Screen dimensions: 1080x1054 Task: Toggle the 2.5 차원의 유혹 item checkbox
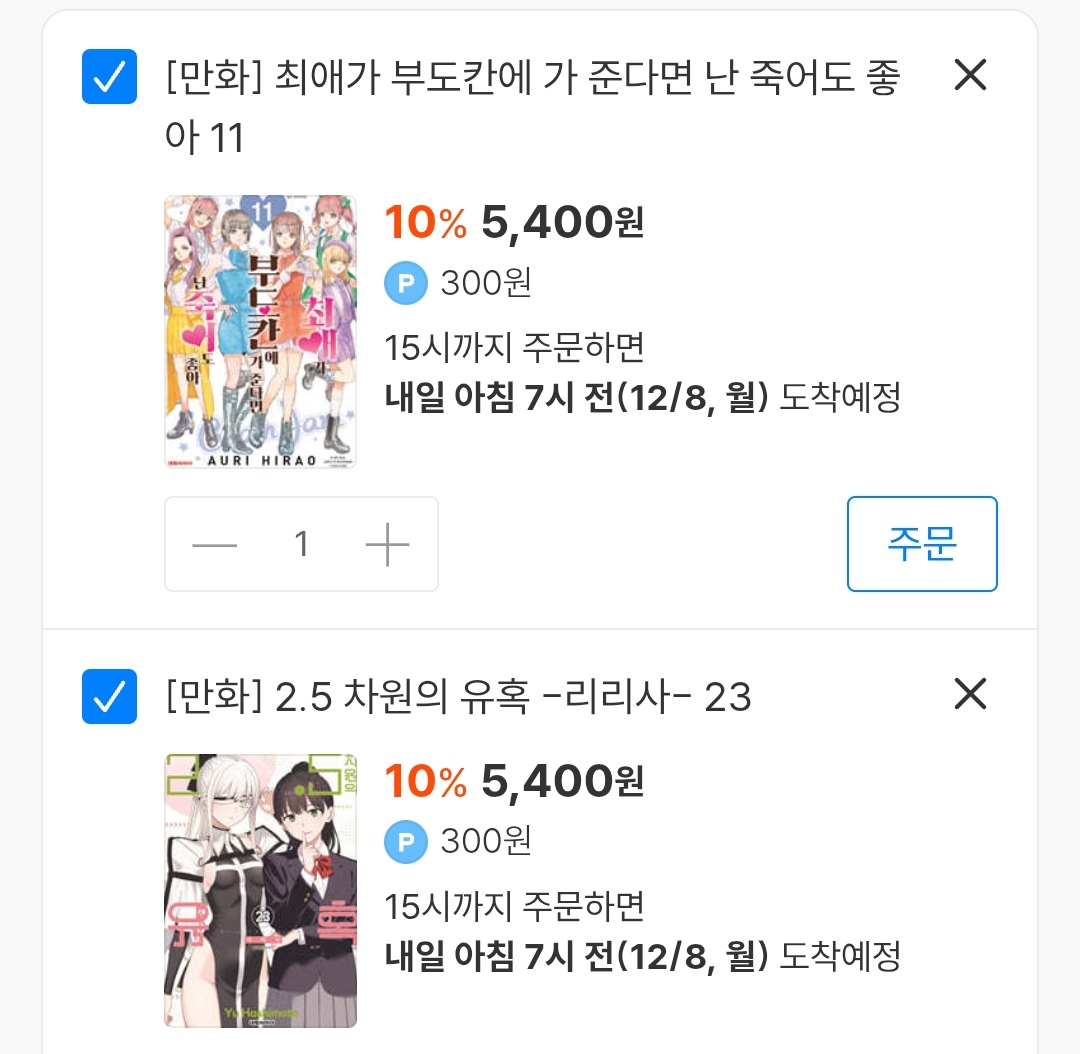click(x=108, y=696)
